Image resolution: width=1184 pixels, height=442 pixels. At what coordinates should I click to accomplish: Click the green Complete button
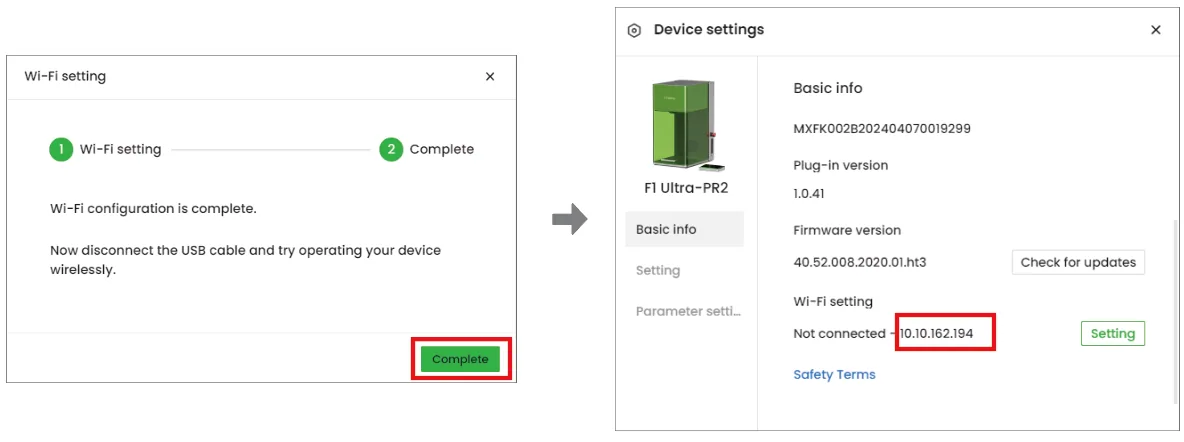(460, 359)
